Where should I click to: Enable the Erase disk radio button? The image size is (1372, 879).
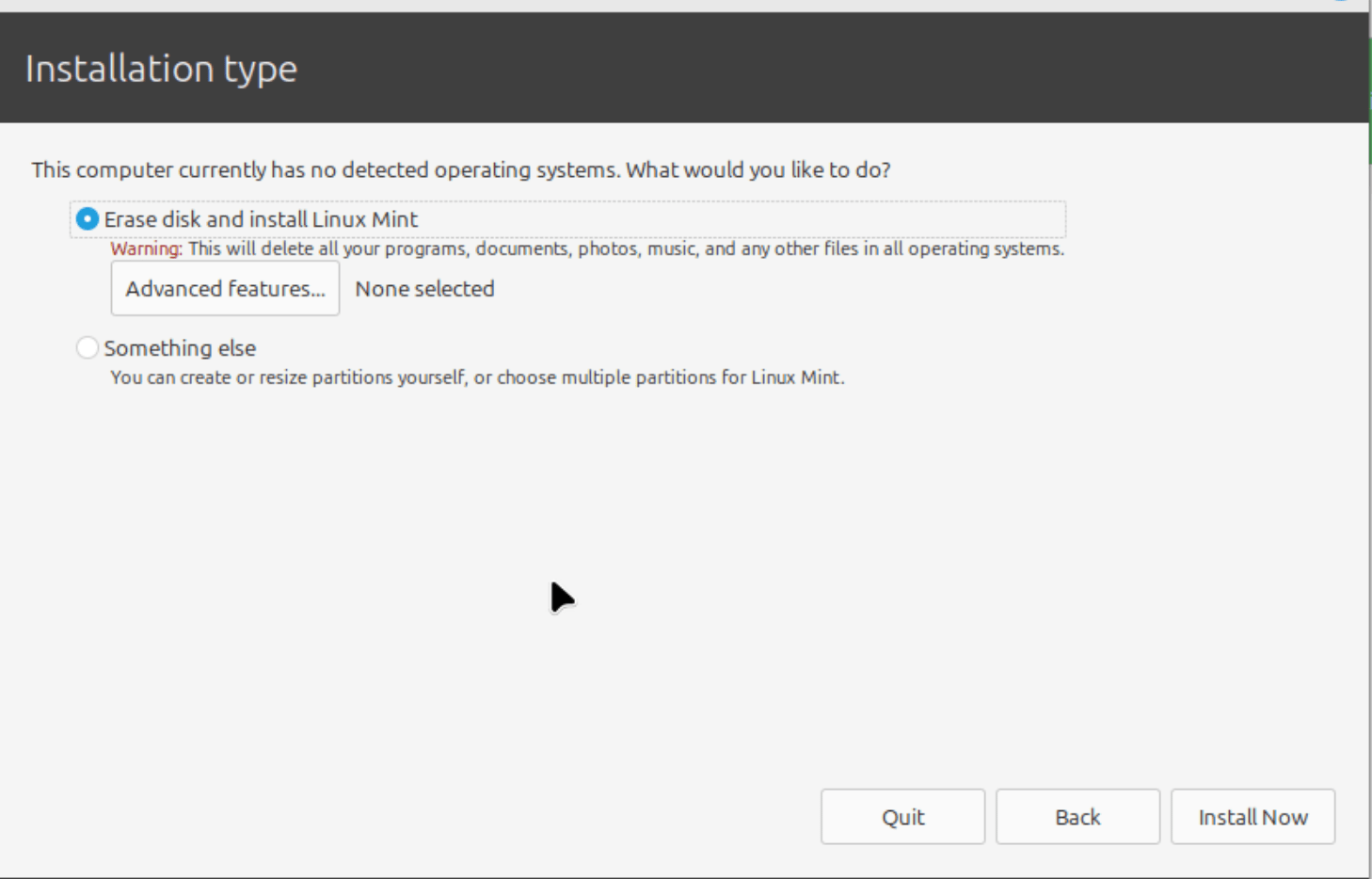pos(87,219)
